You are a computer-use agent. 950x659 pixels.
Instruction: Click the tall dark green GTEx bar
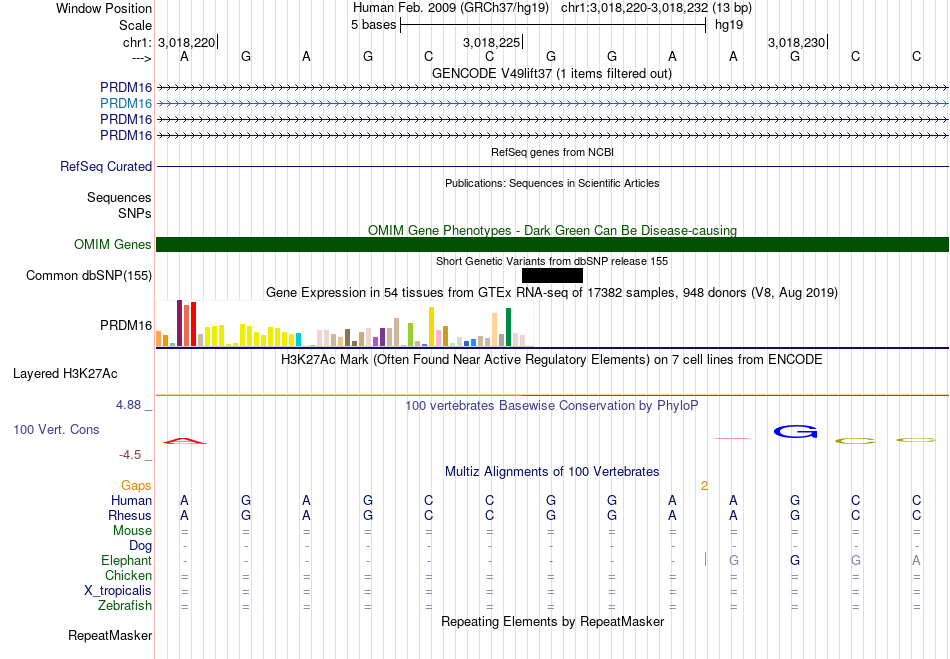coord(508,327)
